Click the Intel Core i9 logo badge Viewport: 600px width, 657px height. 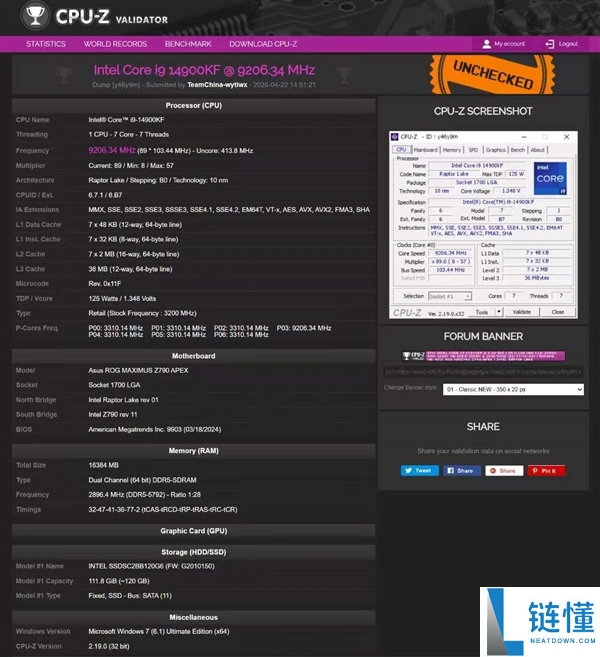[x=550, y=178]
